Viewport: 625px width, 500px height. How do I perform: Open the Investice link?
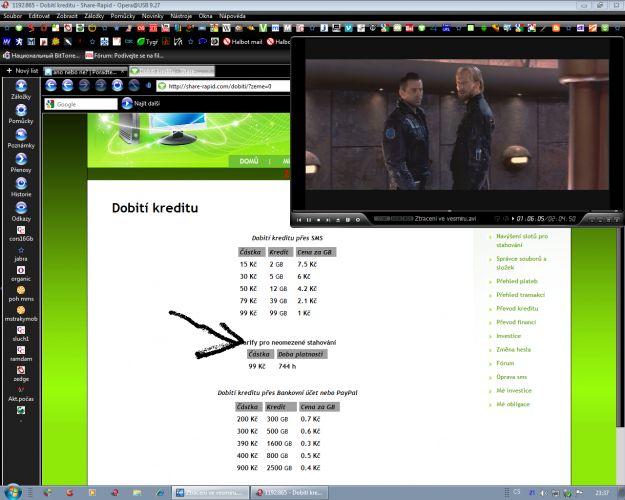[509, 336]
